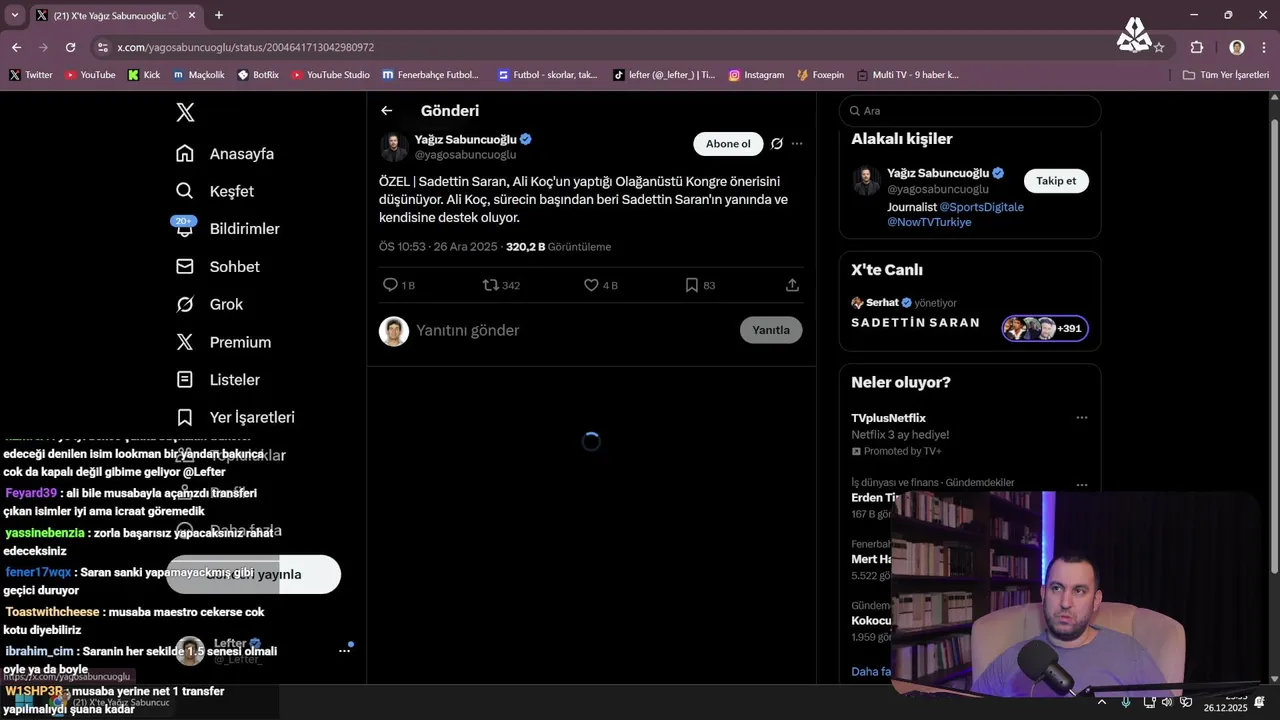Image resolution: width=1280 pixels, height=720 pixels.
Task: Open account switcher three dots next to Lefter
Action: [344, 651]
